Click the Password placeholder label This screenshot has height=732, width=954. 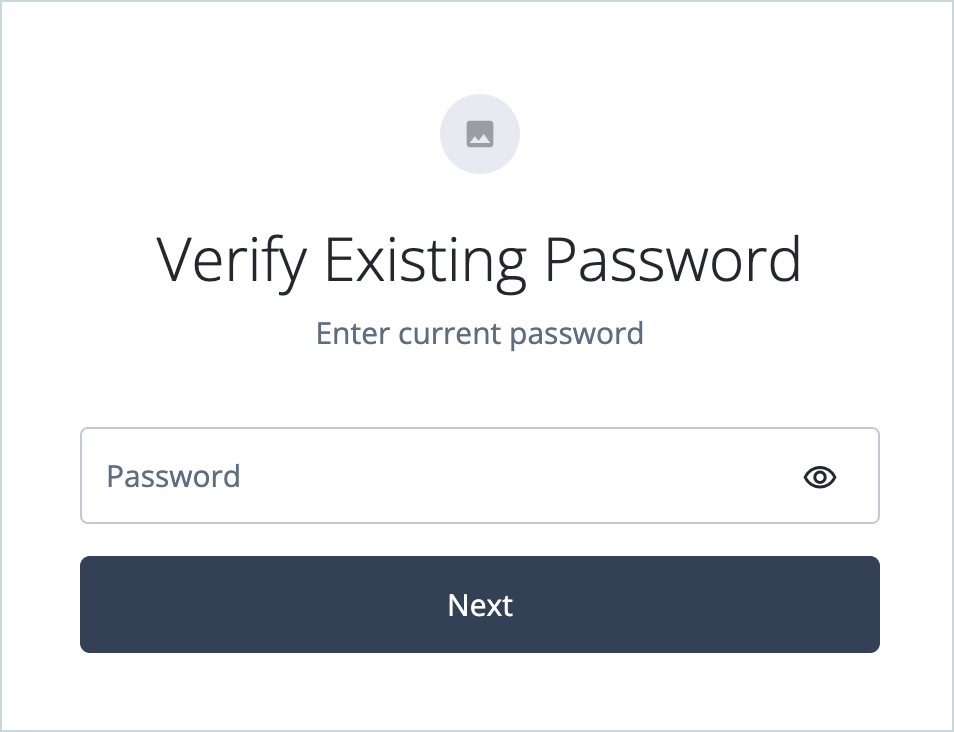coord(173,477)
